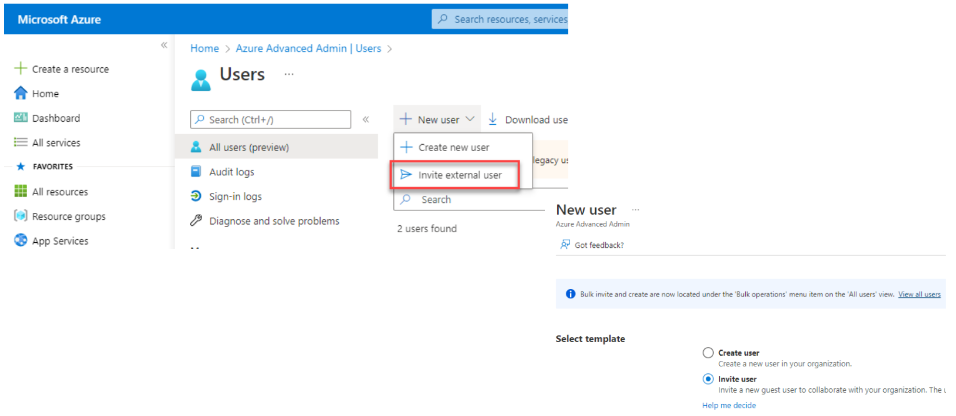Collapse the Users blade menu

(365, 120)
